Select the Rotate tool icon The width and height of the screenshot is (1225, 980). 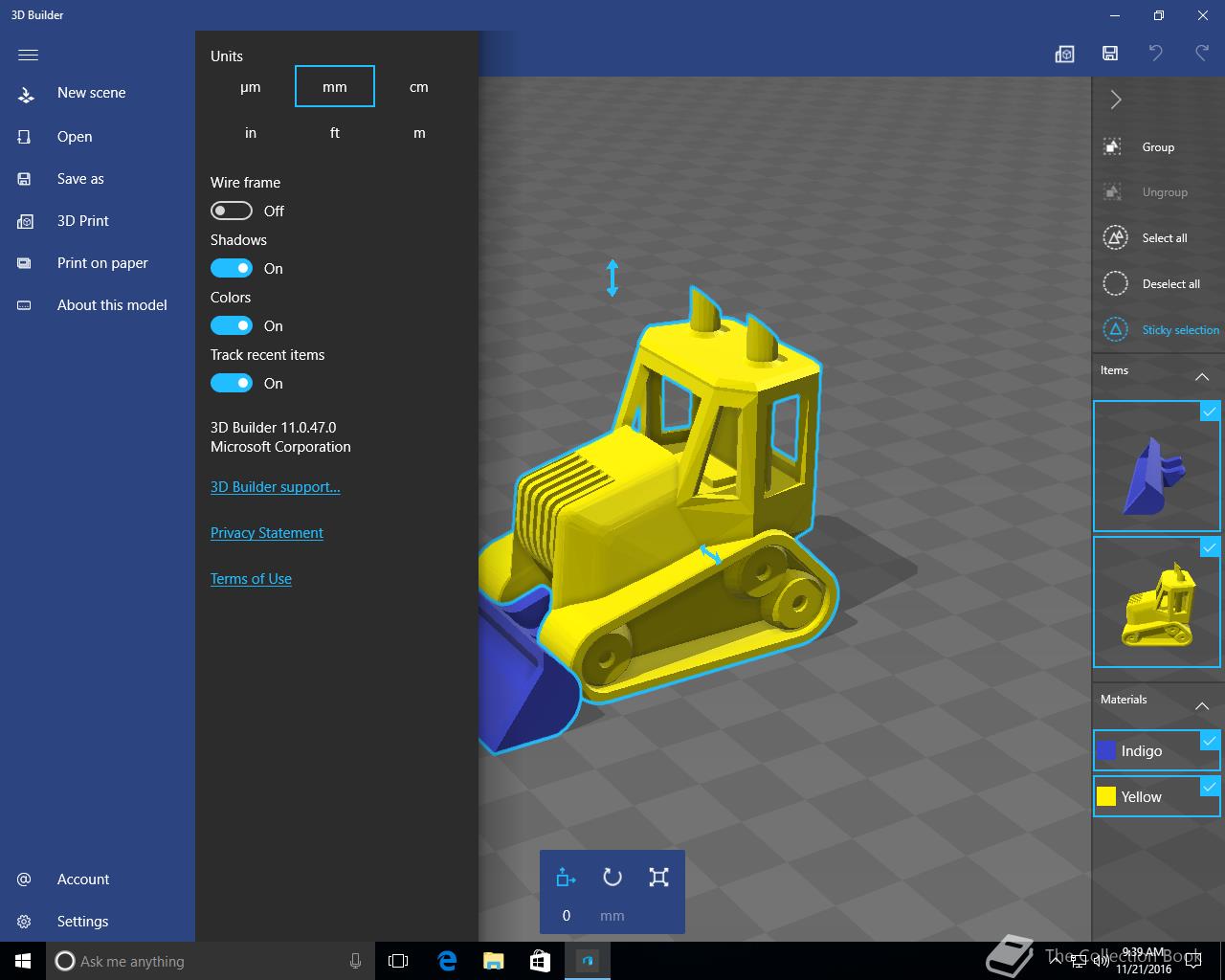point(612,877)
